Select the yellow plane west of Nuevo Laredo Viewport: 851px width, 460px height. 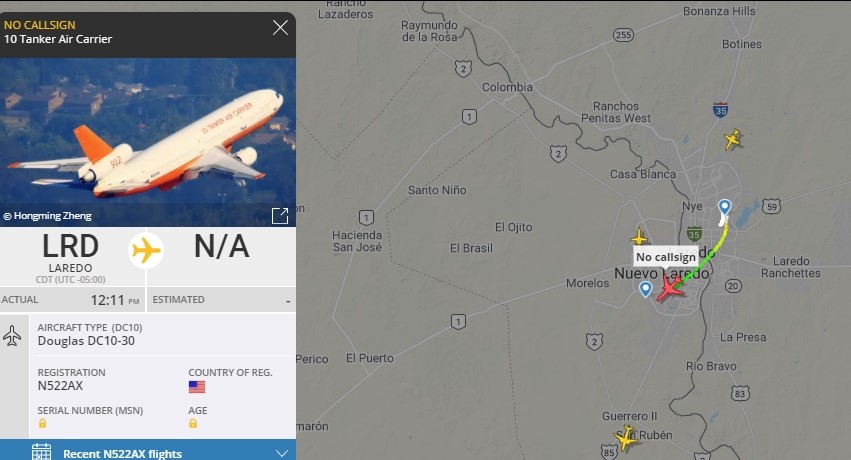click(x=639, y=237)
